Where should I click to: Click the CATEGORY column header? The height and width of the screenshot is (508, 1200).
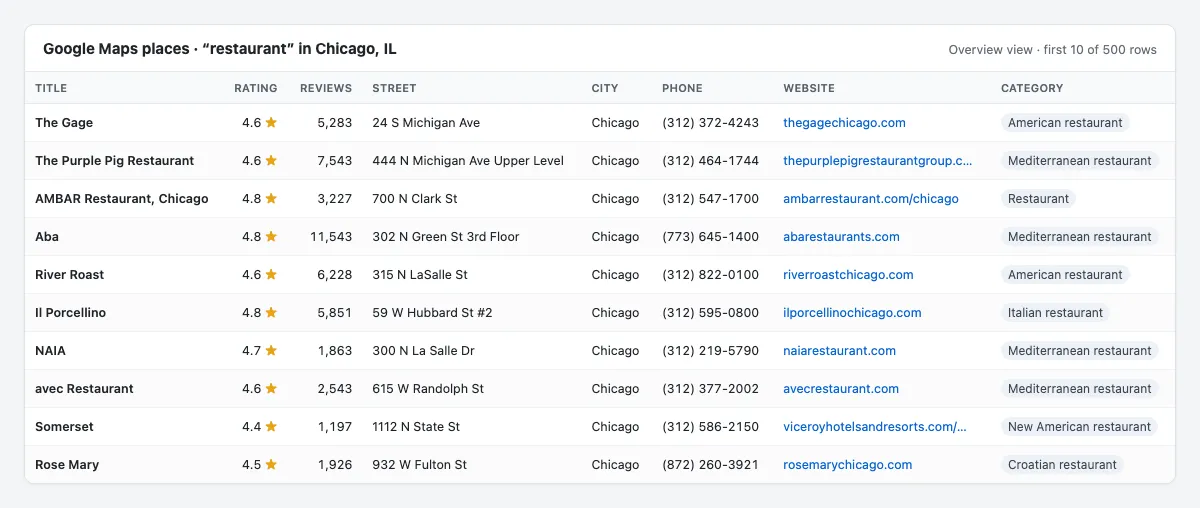tap(1032, 88)
